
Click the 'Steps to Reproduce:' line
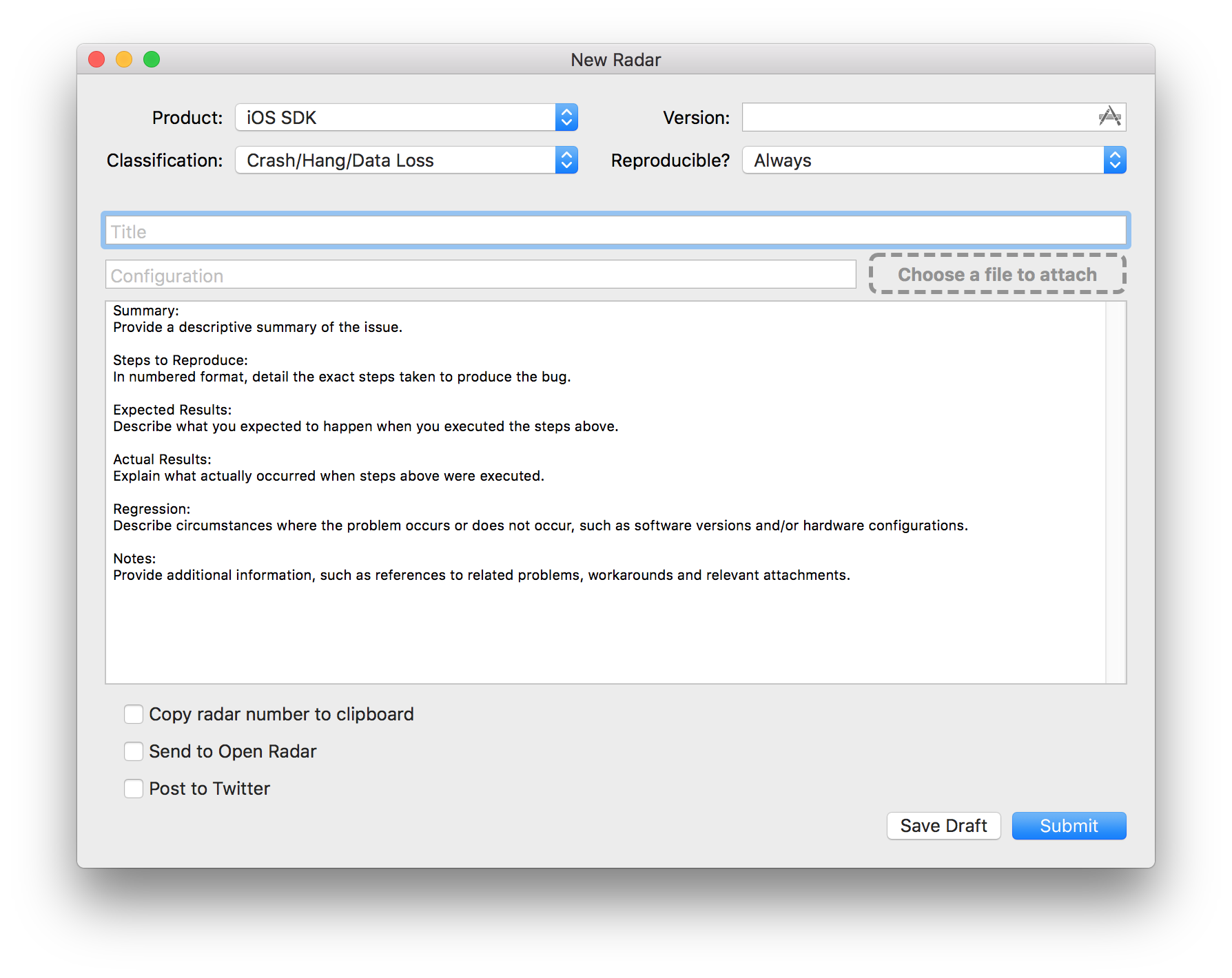click(180, 360)
